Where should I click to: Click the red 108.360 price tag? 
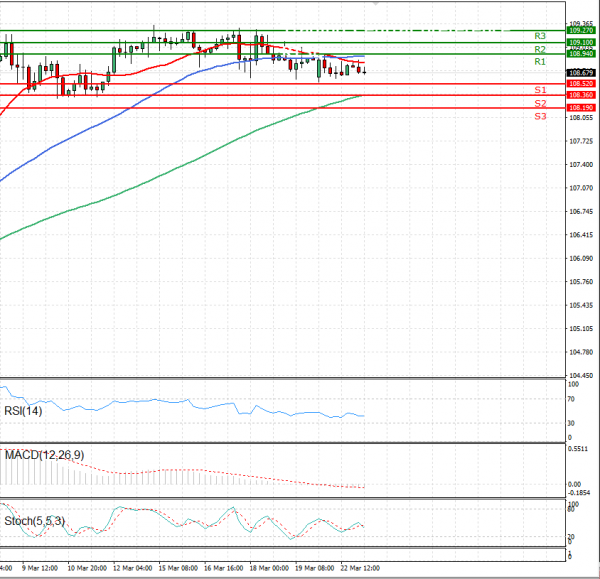580,95
